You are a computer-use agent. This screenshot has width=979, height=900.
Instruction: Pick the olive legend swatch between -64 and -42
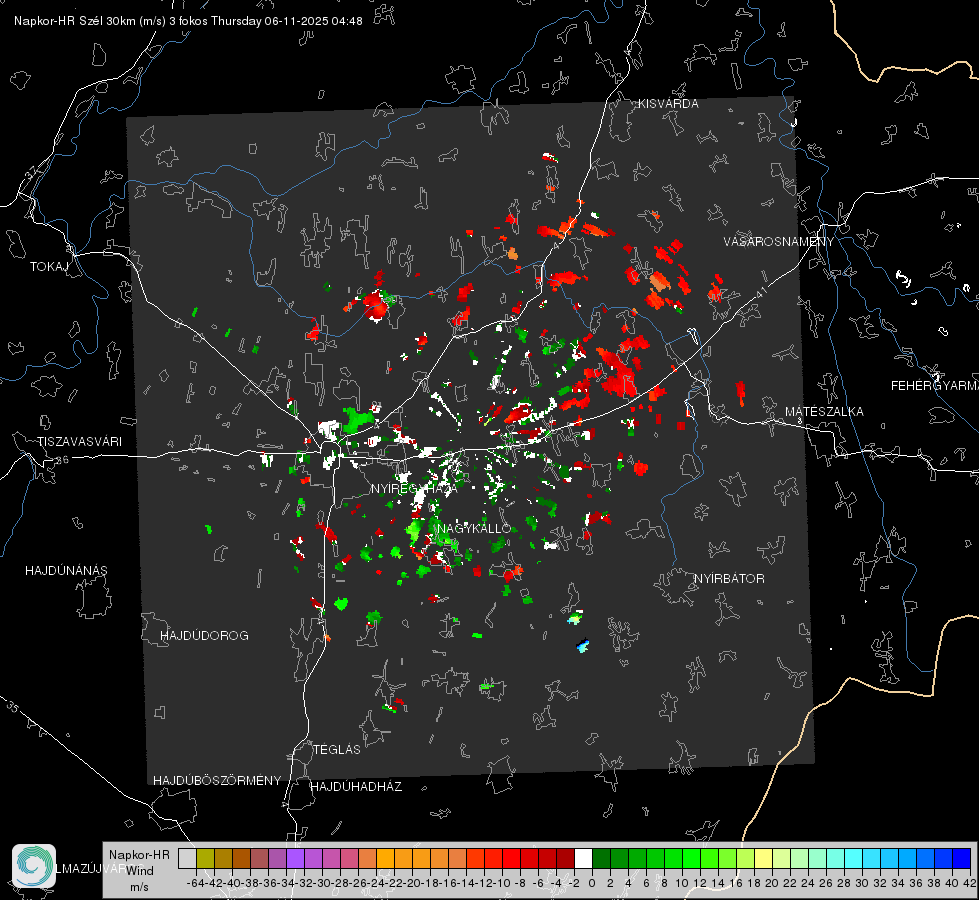(x=205, y=858)
